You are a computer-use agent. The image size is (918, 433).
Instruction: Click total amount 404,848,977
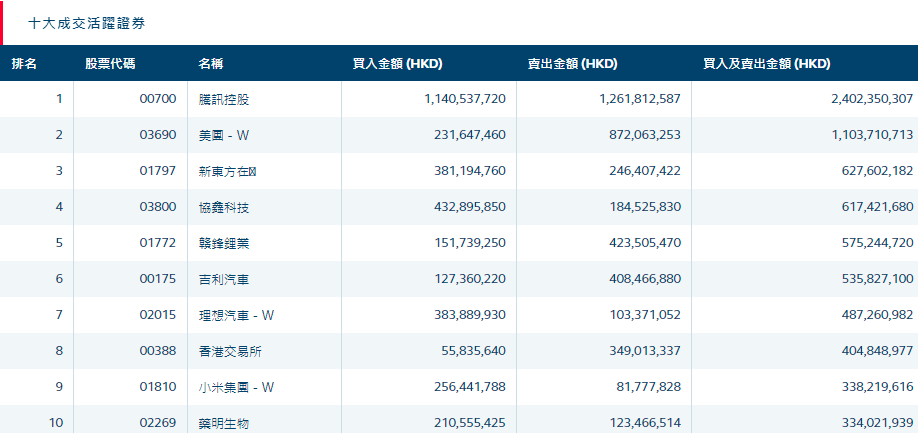click(877, 351)
